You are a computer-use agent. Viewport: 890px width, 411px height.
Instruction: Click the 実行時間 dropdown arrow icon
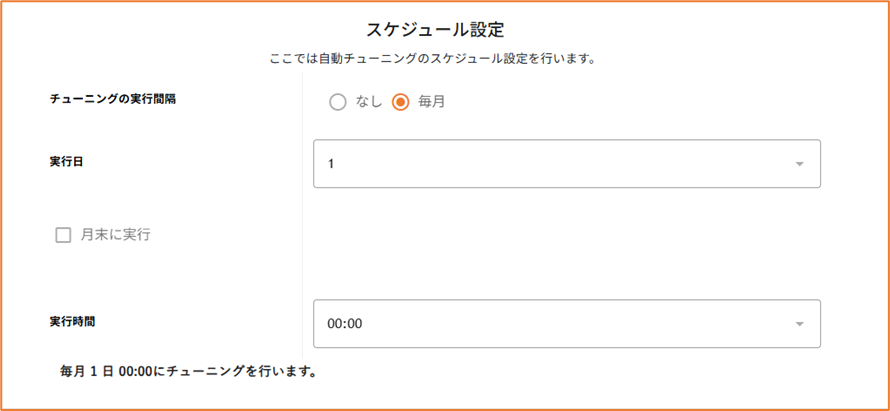click(799, 324)
